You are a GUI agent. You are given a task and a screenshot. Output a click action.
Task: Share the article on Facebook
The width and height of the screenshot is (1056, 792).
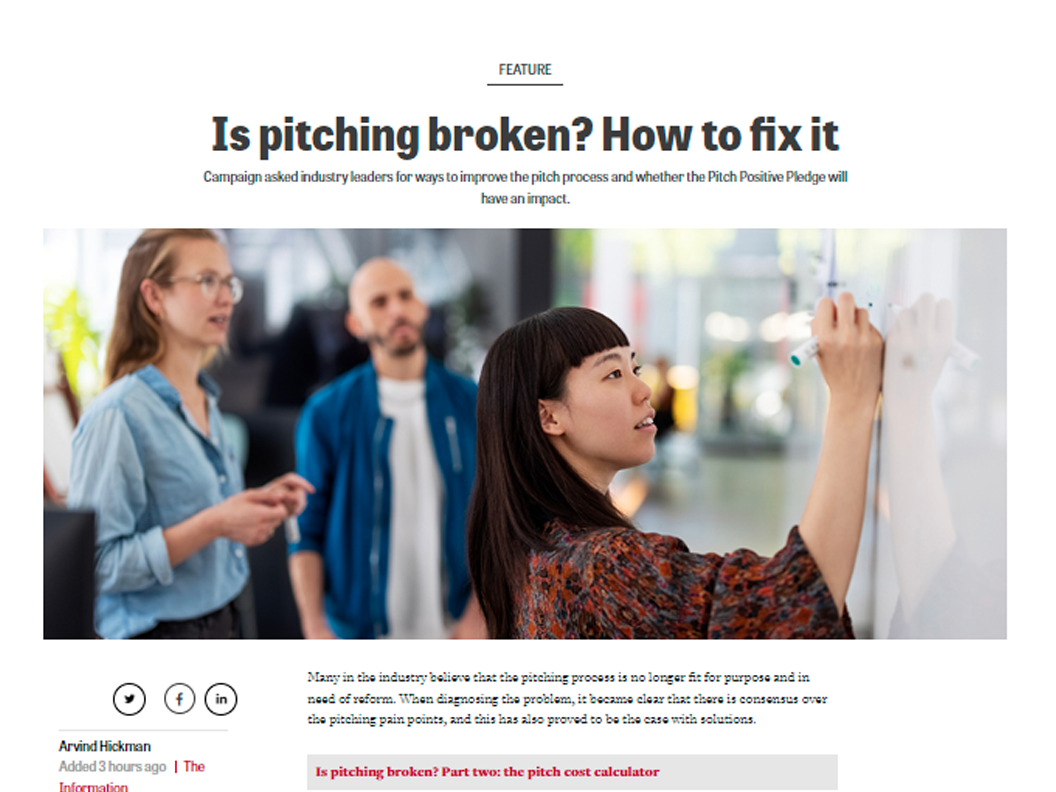tap(180, 699)
